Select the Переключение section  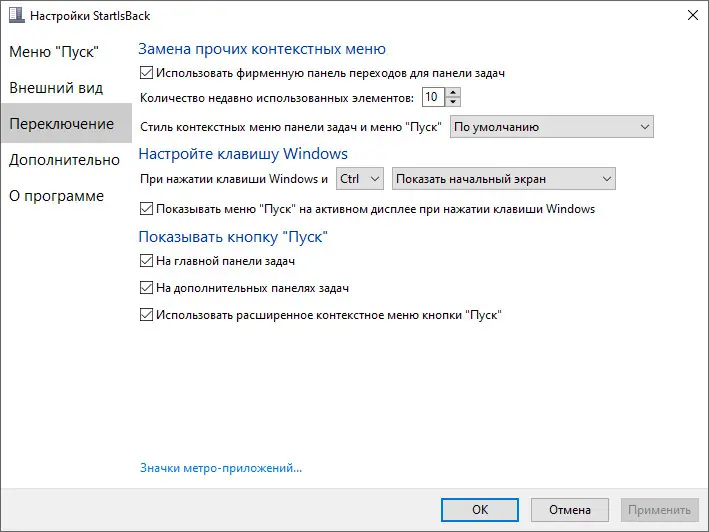click(66, 123)
